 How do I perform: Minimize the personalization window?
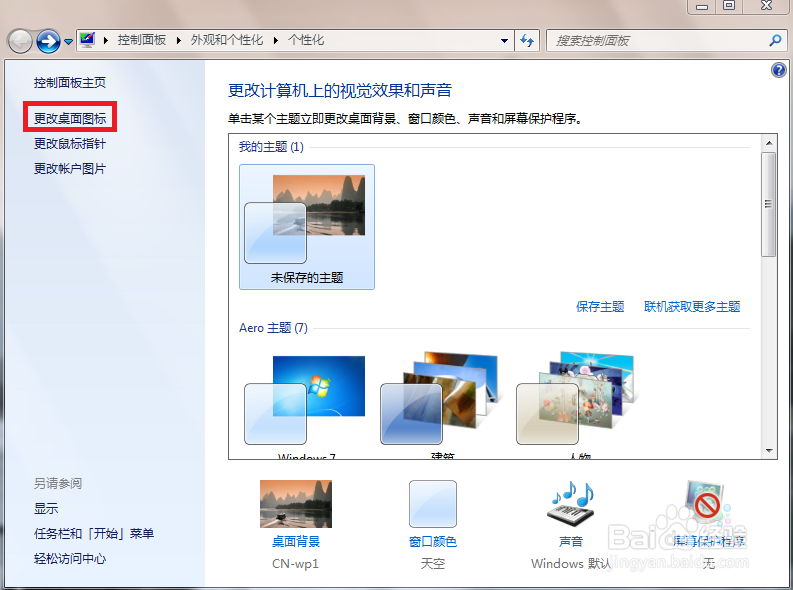click(701, 6)
